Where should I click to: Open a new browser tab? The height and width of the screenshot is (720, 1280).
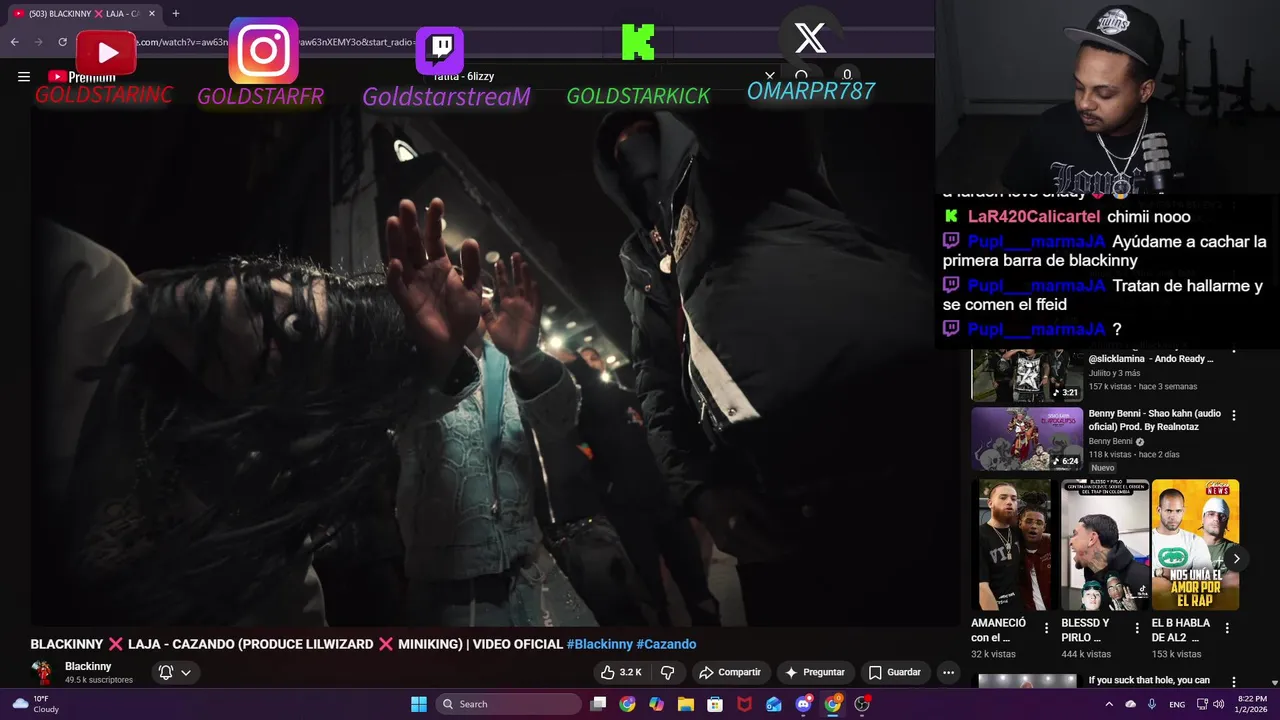coord(176,13)
